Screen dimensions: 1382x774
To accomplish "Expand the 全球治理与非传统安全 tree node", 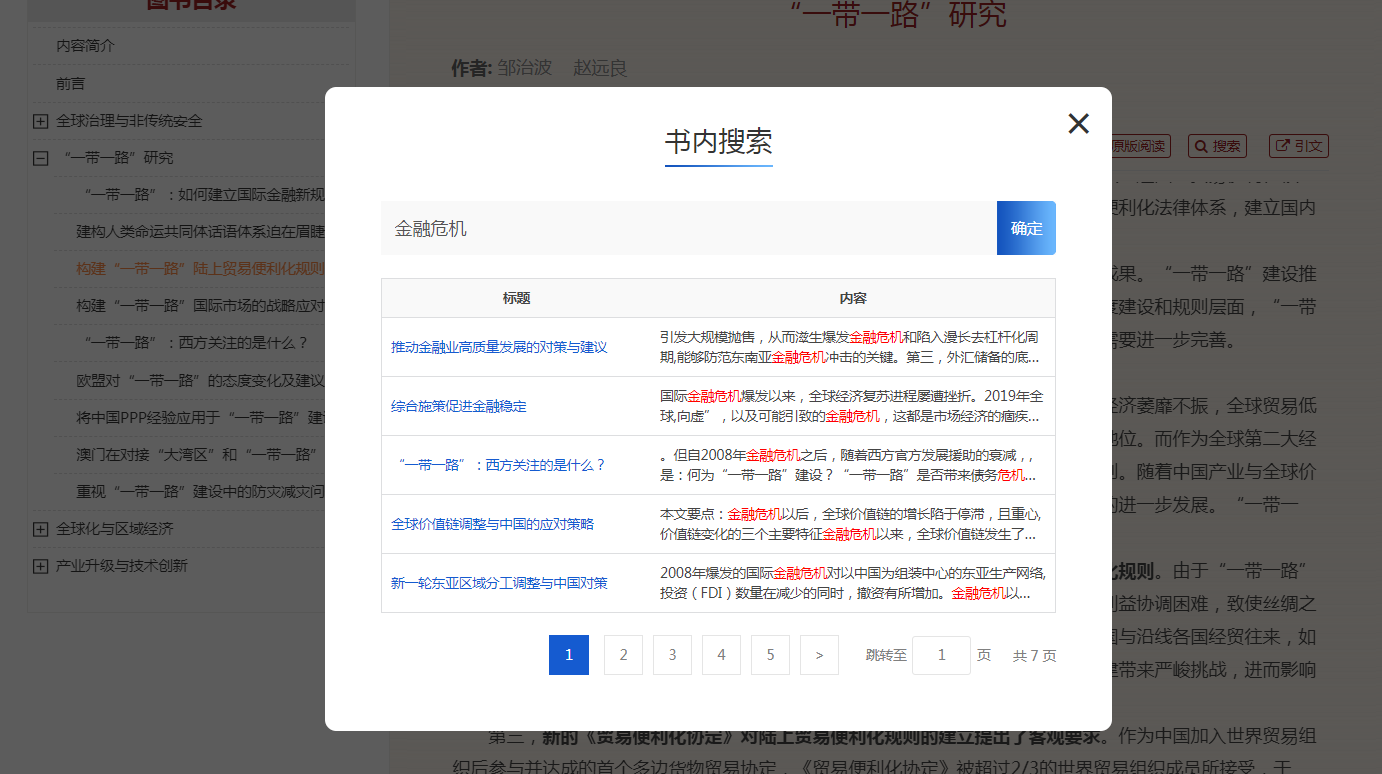I will 41,121.
